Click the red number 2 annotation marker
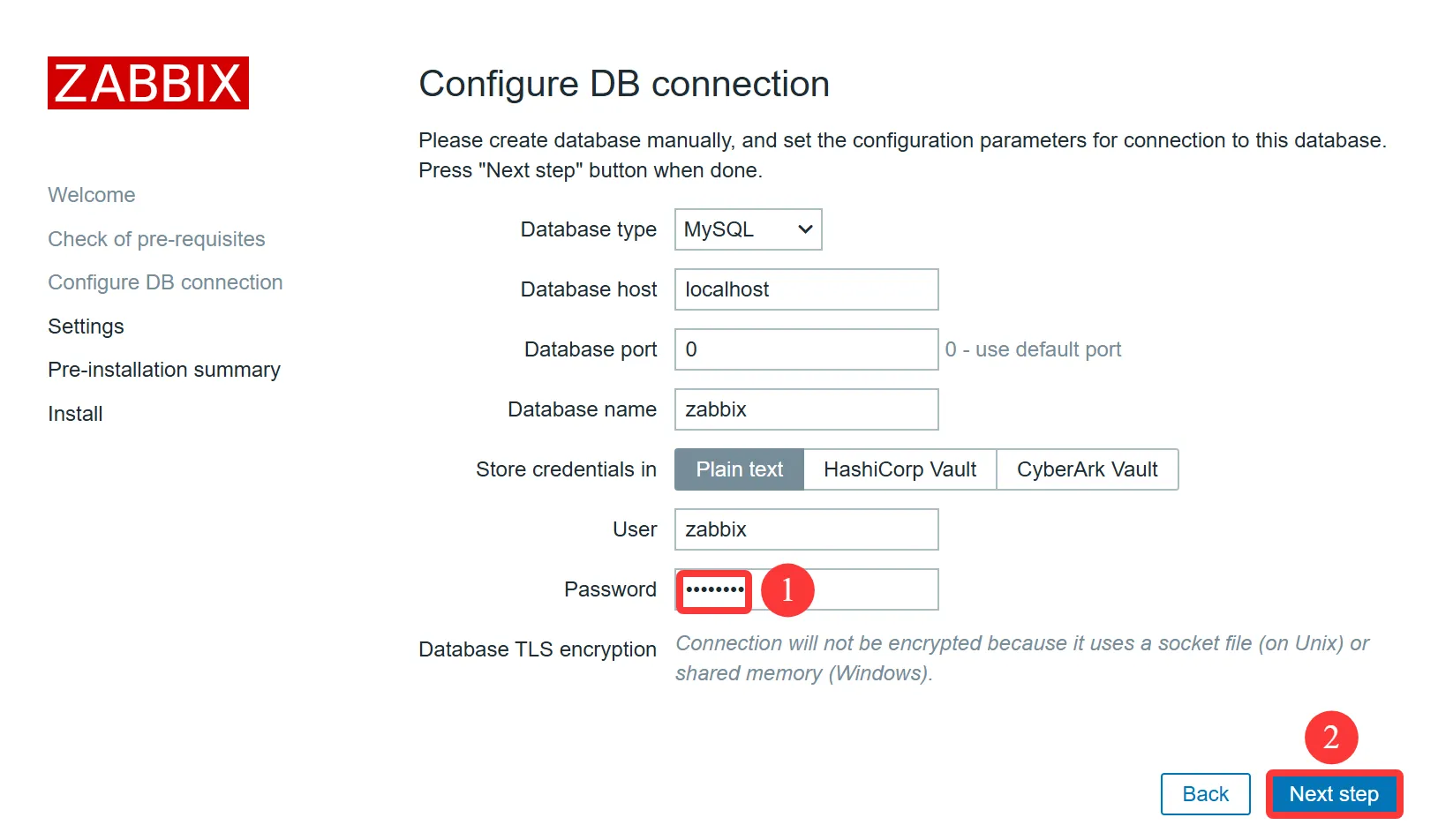1453x840 pixels. pos(1330,737)
